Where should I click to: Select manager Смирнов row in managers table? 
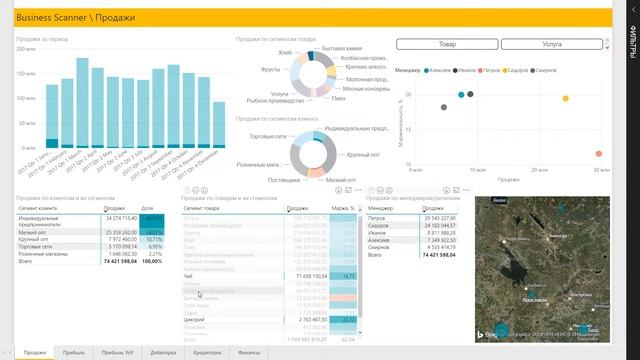point(412,247)
